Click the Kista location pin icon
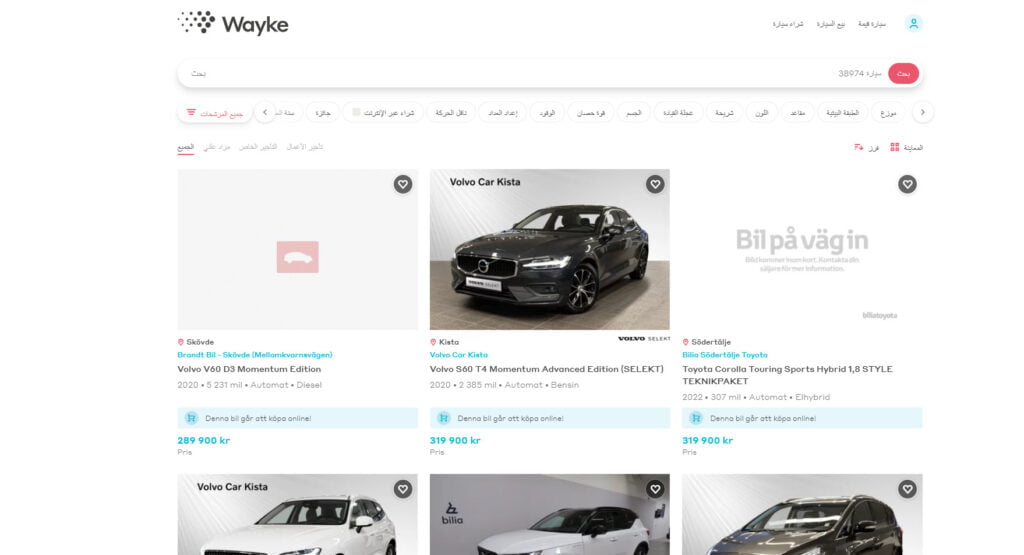 click(x=433, y=342)
